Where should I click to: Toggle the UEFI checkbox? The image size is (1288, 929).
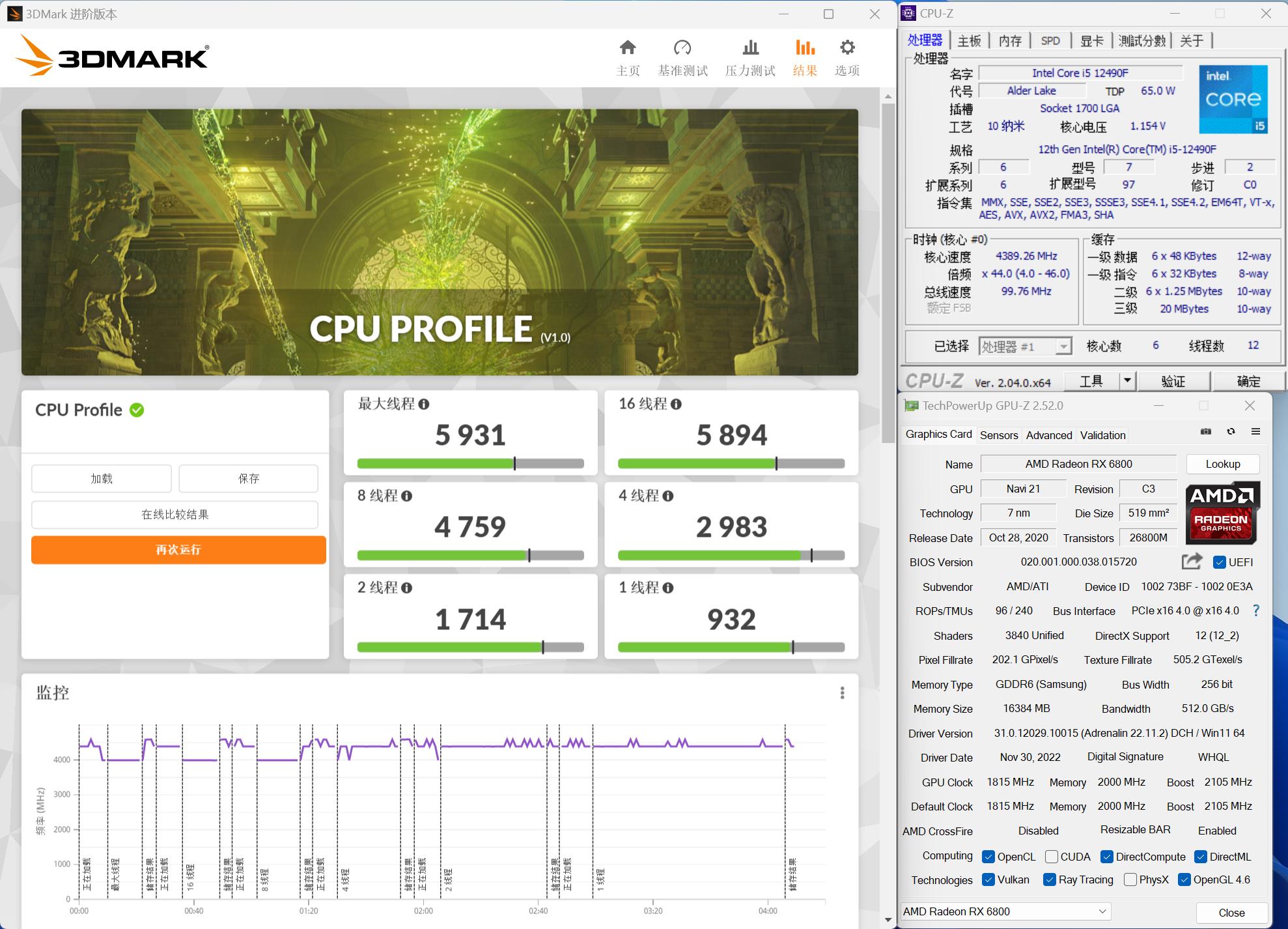click(x=1220, y=562)
